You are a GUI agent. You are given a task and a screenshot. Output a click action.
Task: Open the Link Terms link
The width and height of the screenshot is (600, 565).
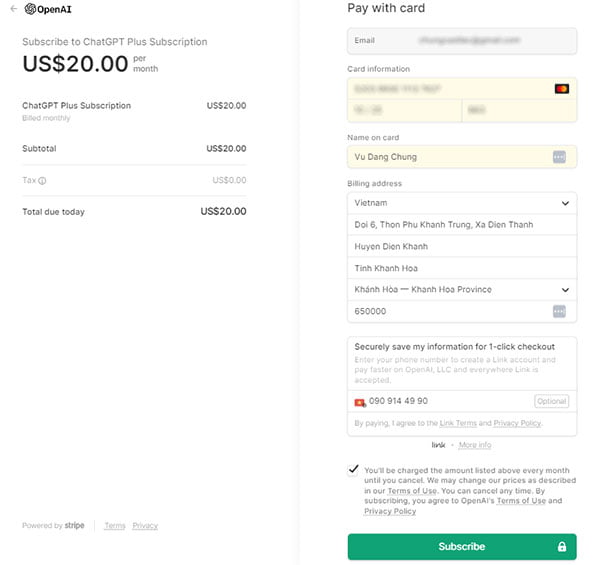458,423
